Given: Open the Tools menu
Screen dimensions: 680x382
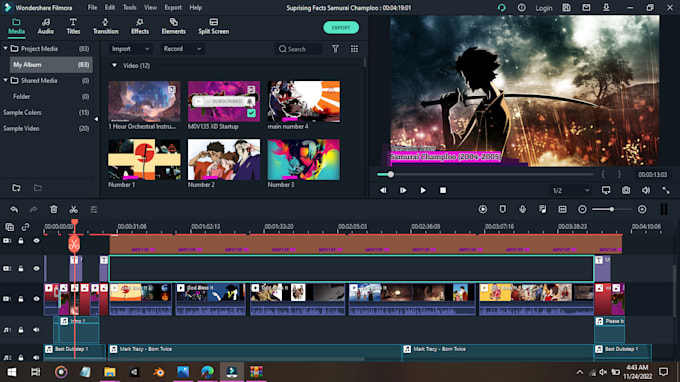Looking at the screenshot, I should coord(129,7).
